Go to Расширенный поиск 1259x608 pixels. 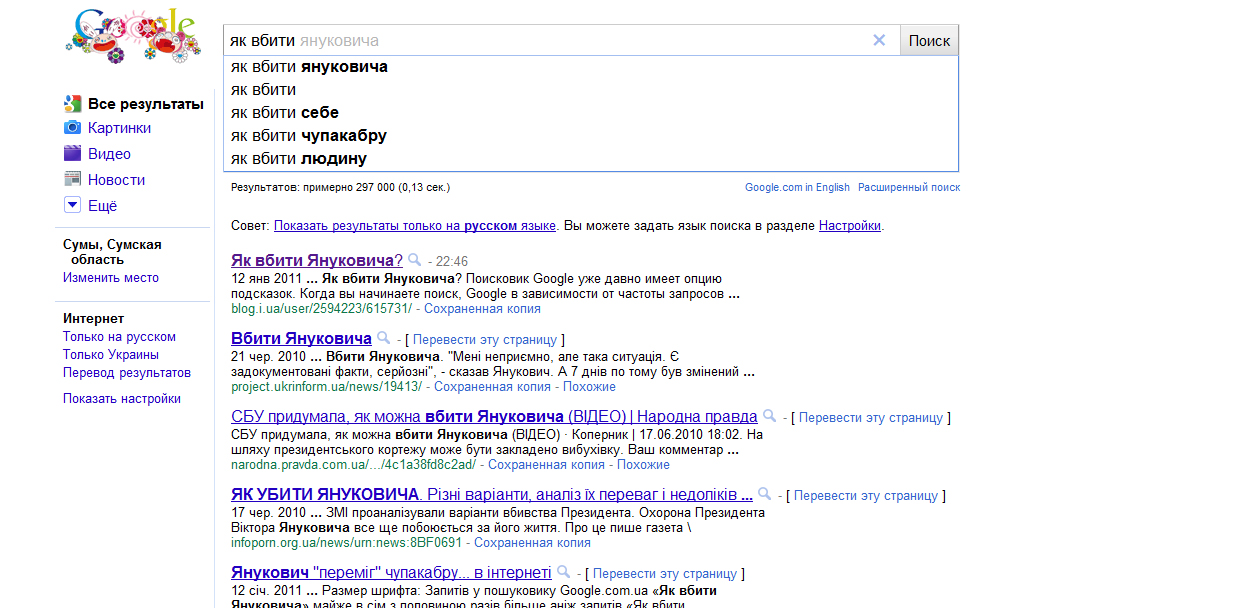[x=909, y=187]
